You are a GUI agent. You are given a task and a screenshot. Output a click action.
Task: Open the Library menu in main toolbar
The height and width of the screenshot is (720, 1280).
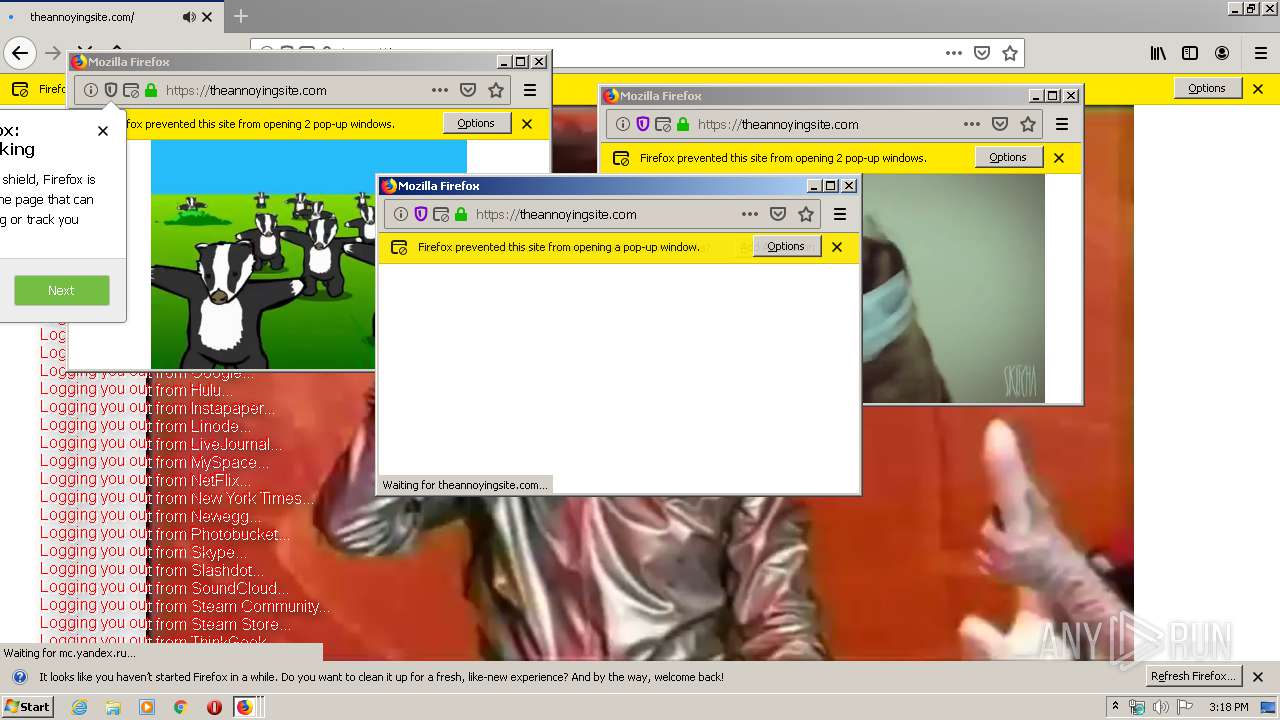1158,53
